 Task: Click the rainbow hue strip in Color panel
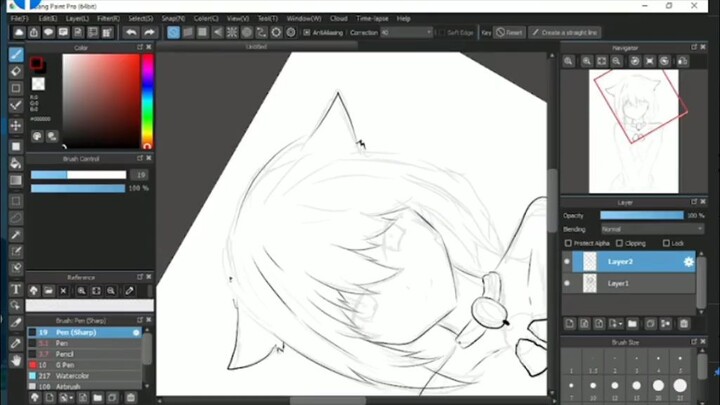[147, 100]
